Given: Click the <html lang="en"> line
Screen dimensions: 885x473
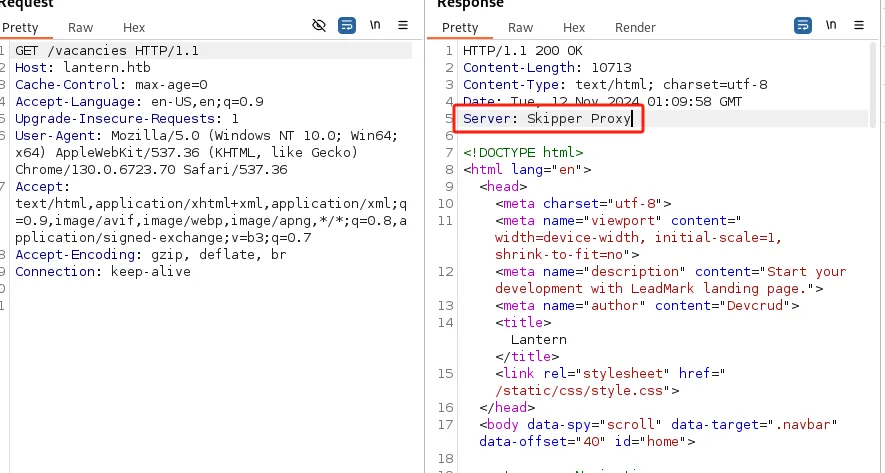Looking at the screenshot, I should pyautogui.click(x=527, y=169).
